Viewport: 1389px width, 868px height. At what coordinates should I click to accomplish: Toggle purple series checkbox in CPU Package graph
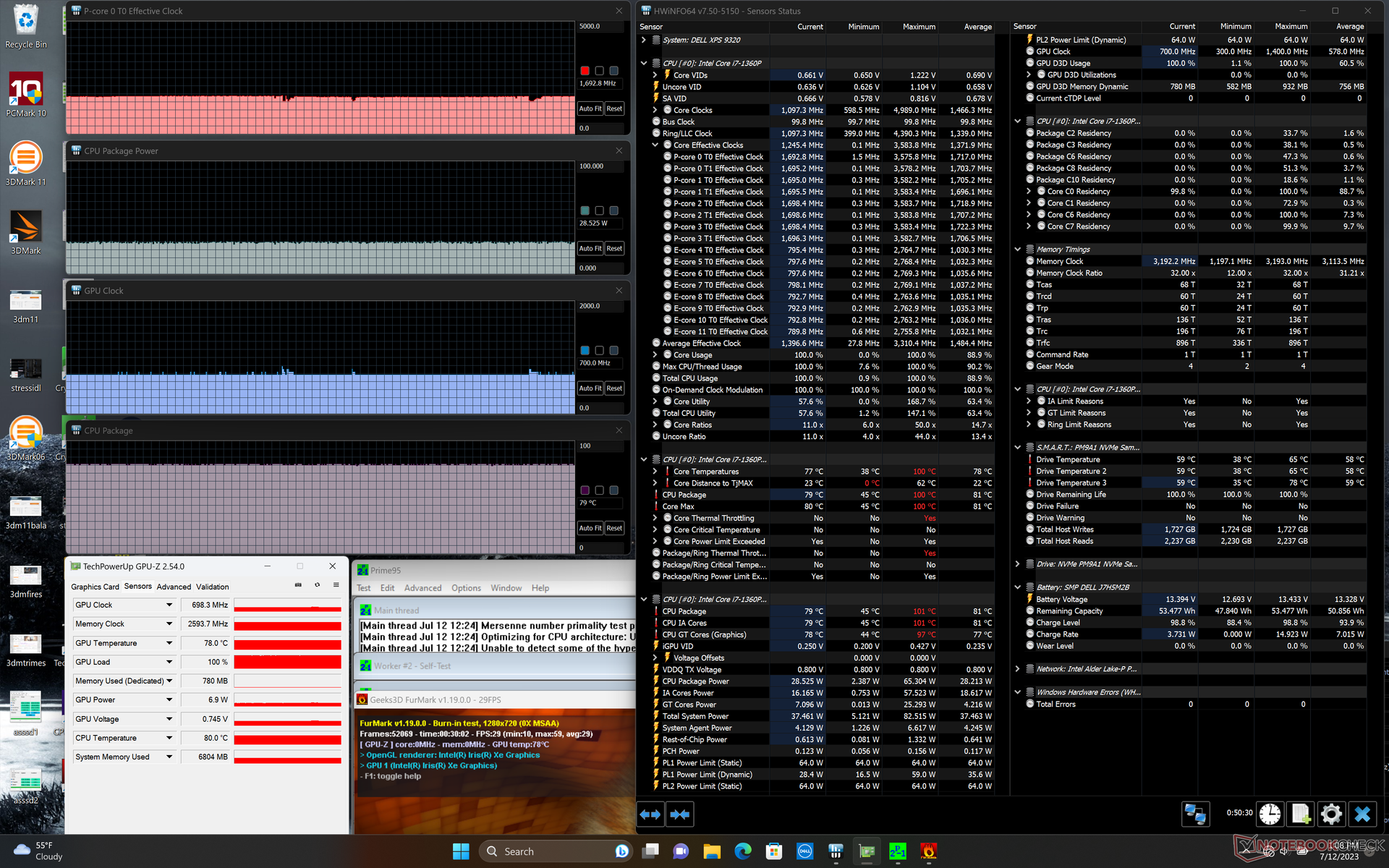[585, 490]
